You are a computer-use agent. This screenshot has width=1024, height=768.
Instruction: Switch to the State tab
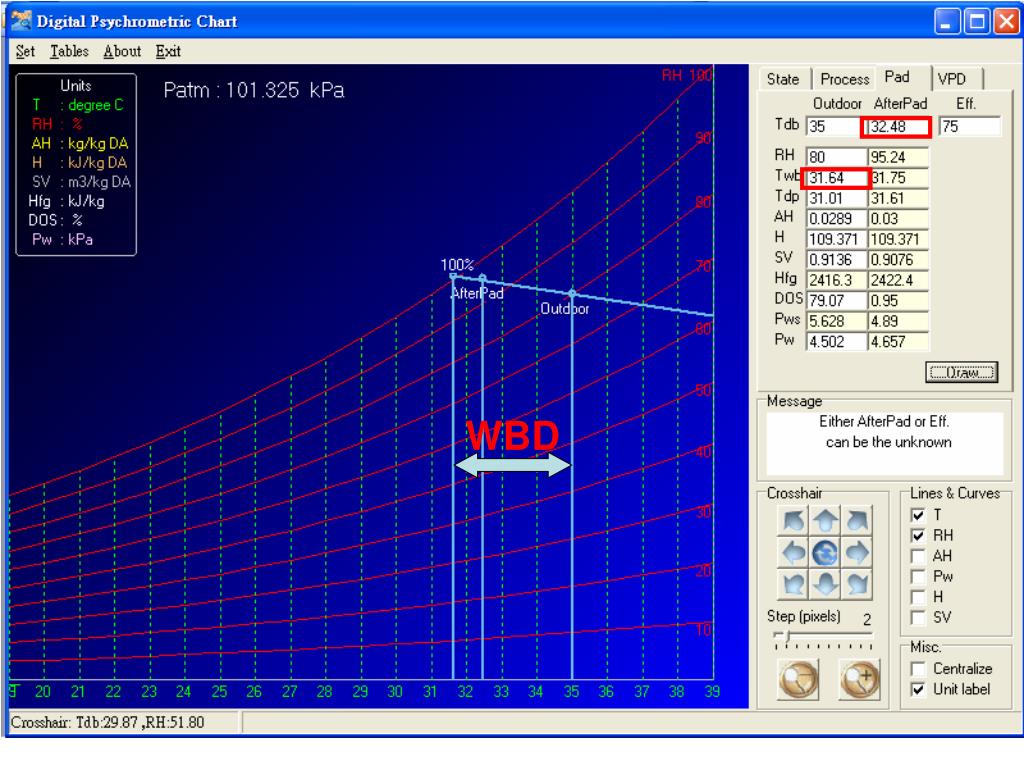point(783,79)
